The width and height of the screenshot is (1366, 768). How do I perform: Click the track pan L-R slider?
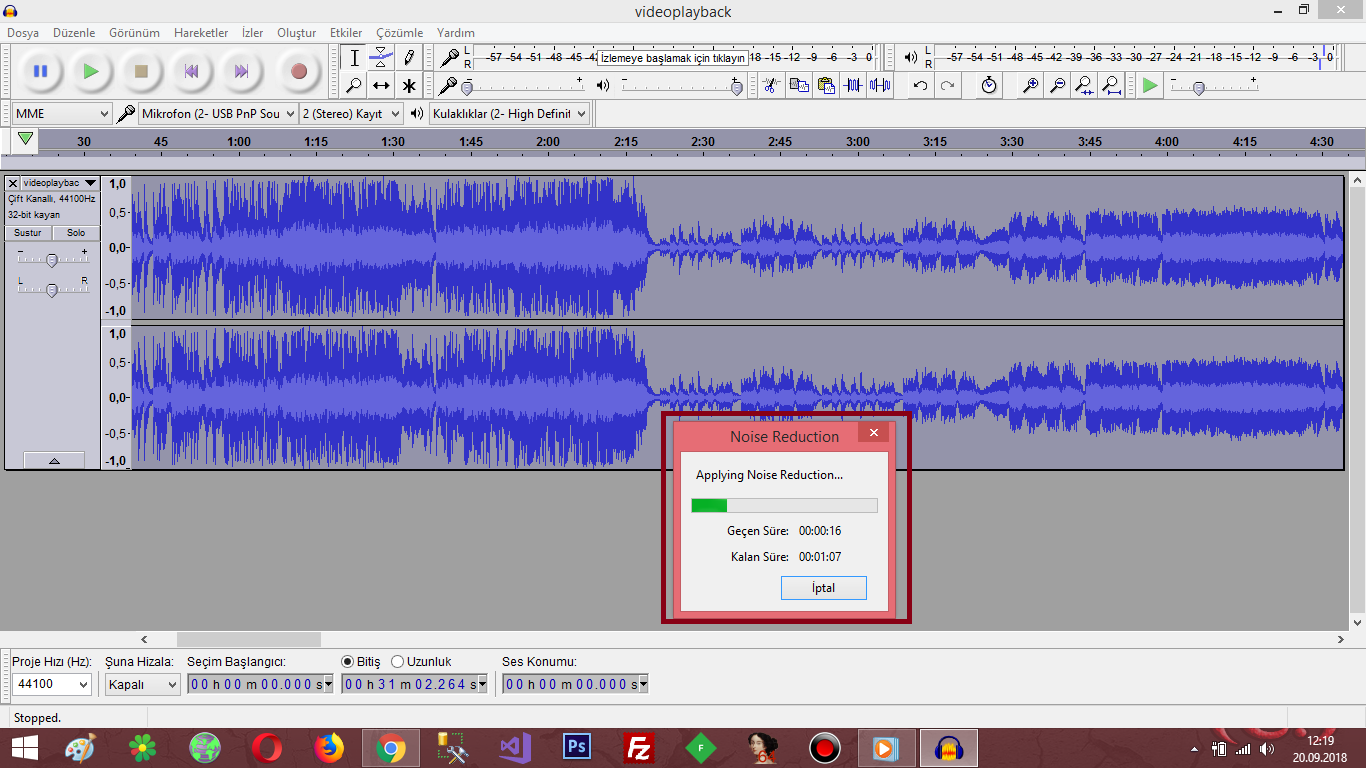coord(52,289)
